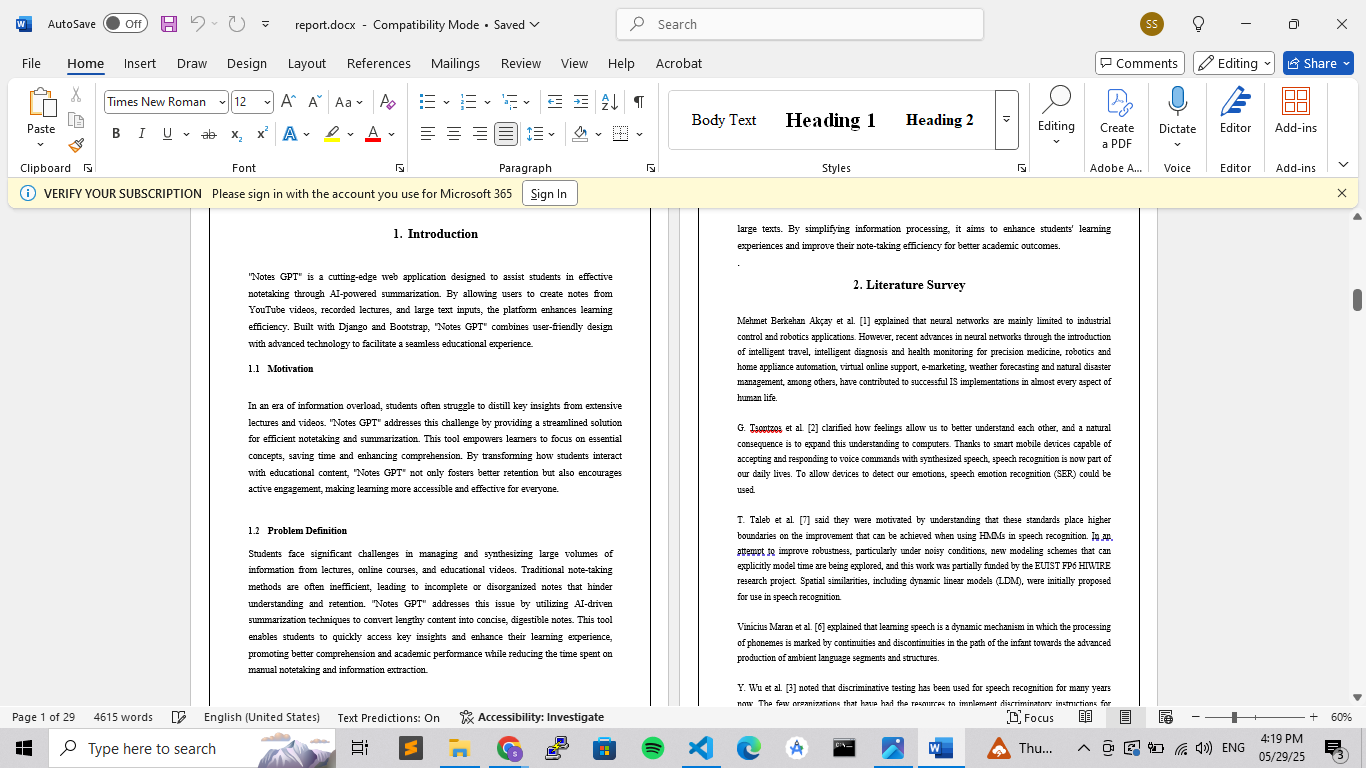Open the Editor pen tool
1366x768 pixels.
[x=1235, y=112]
